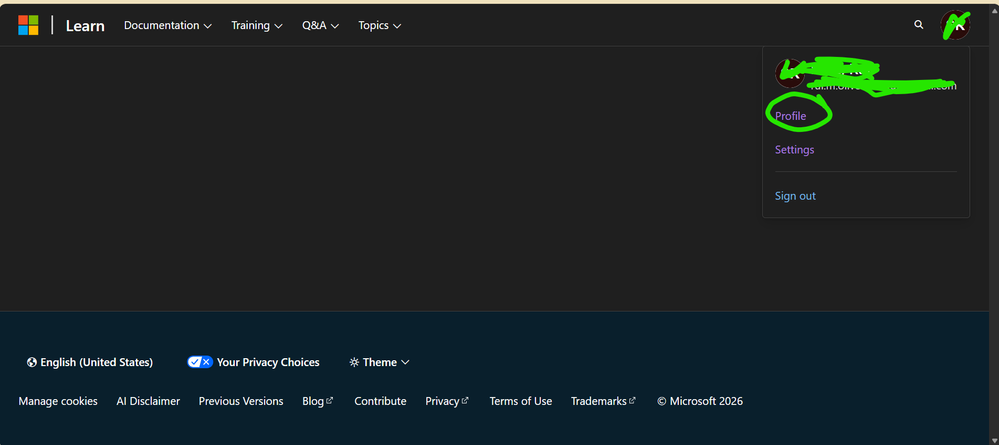Expand the Training menu

point(257,26)
